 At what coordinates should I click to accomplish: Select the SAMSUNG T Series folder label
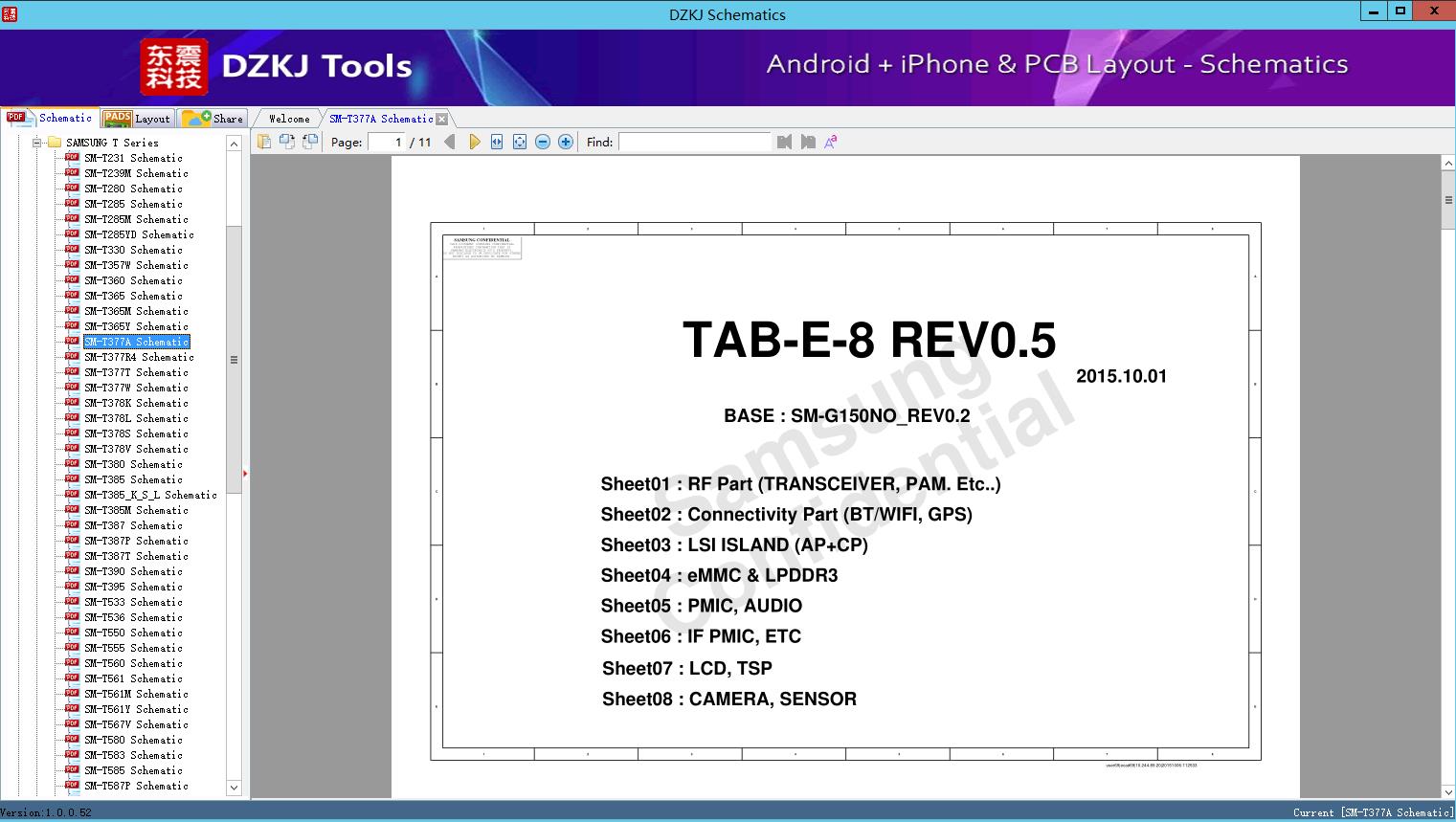112,143
